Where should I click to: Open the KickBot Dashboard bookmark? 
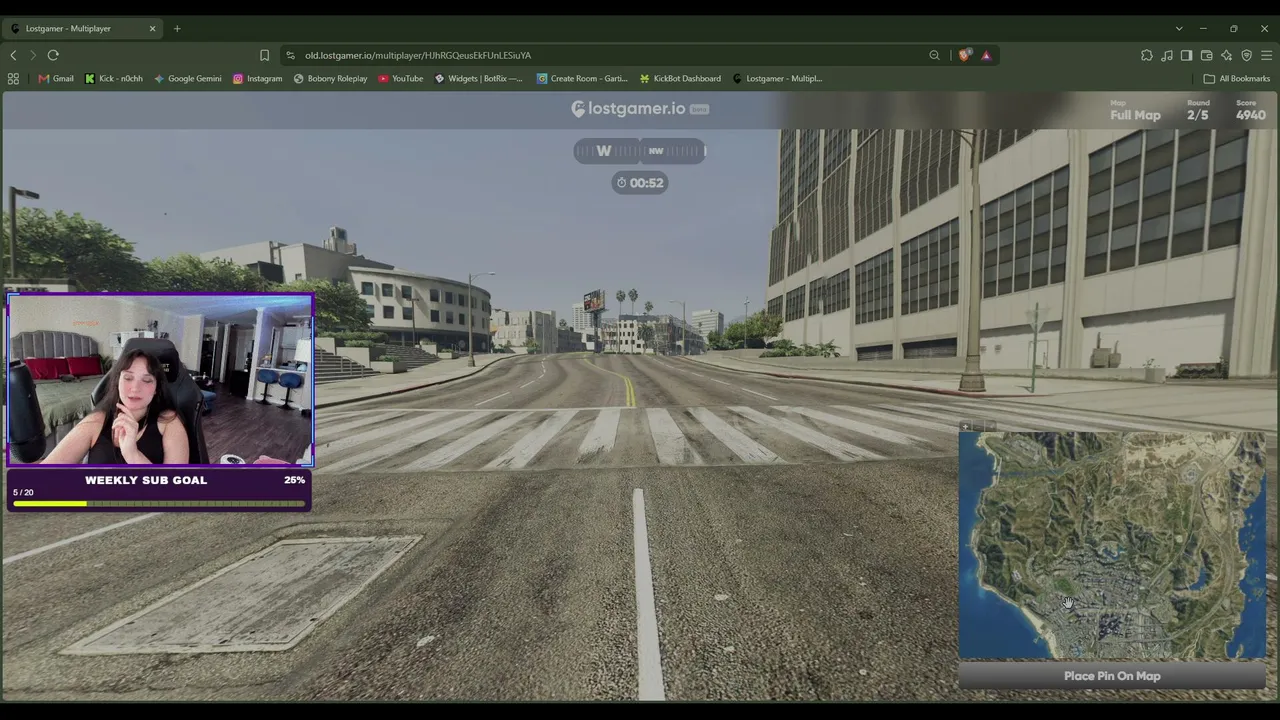pos(680,78)
